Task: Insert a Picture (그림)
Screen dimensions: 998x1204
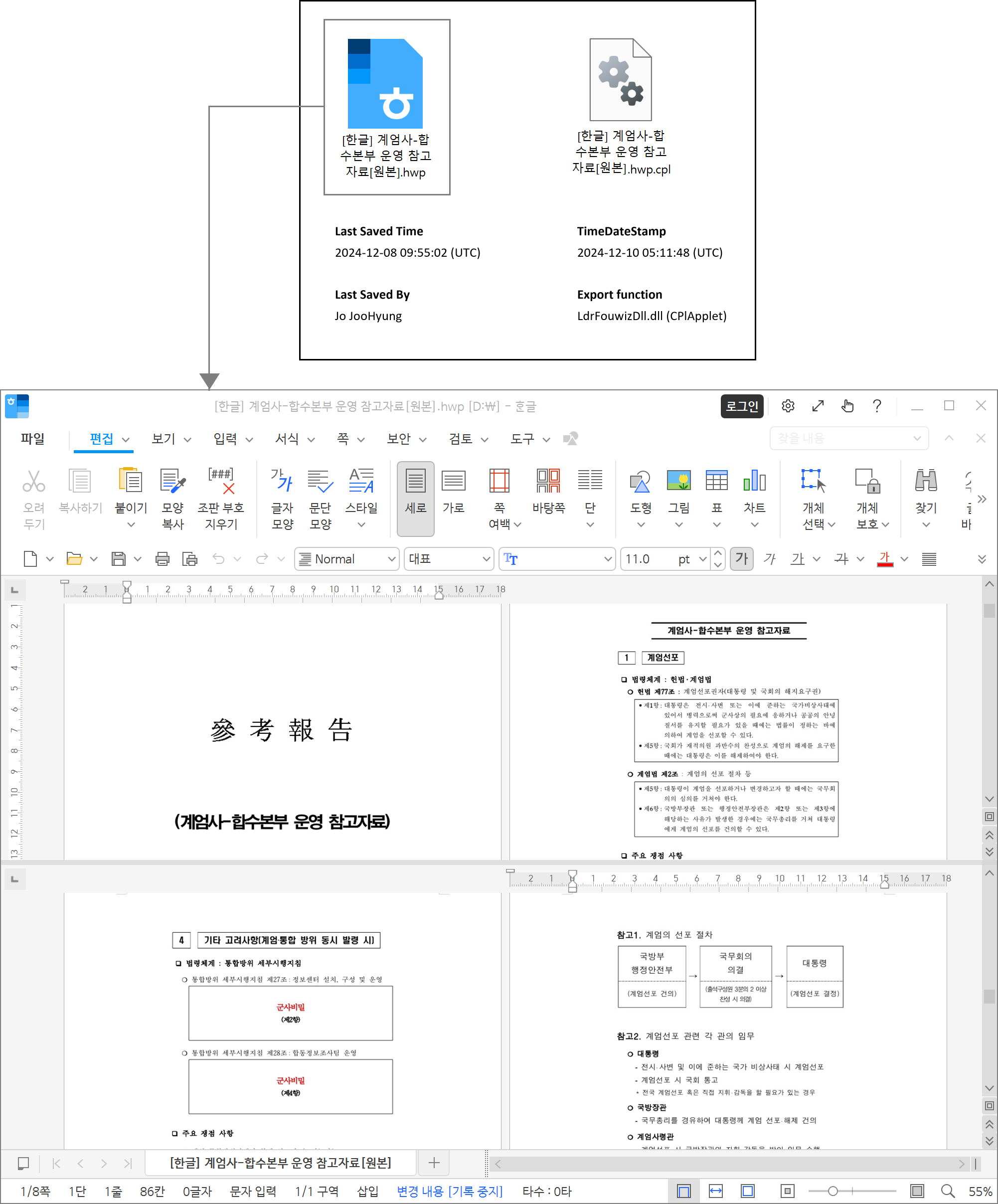Action: [678, 481]
